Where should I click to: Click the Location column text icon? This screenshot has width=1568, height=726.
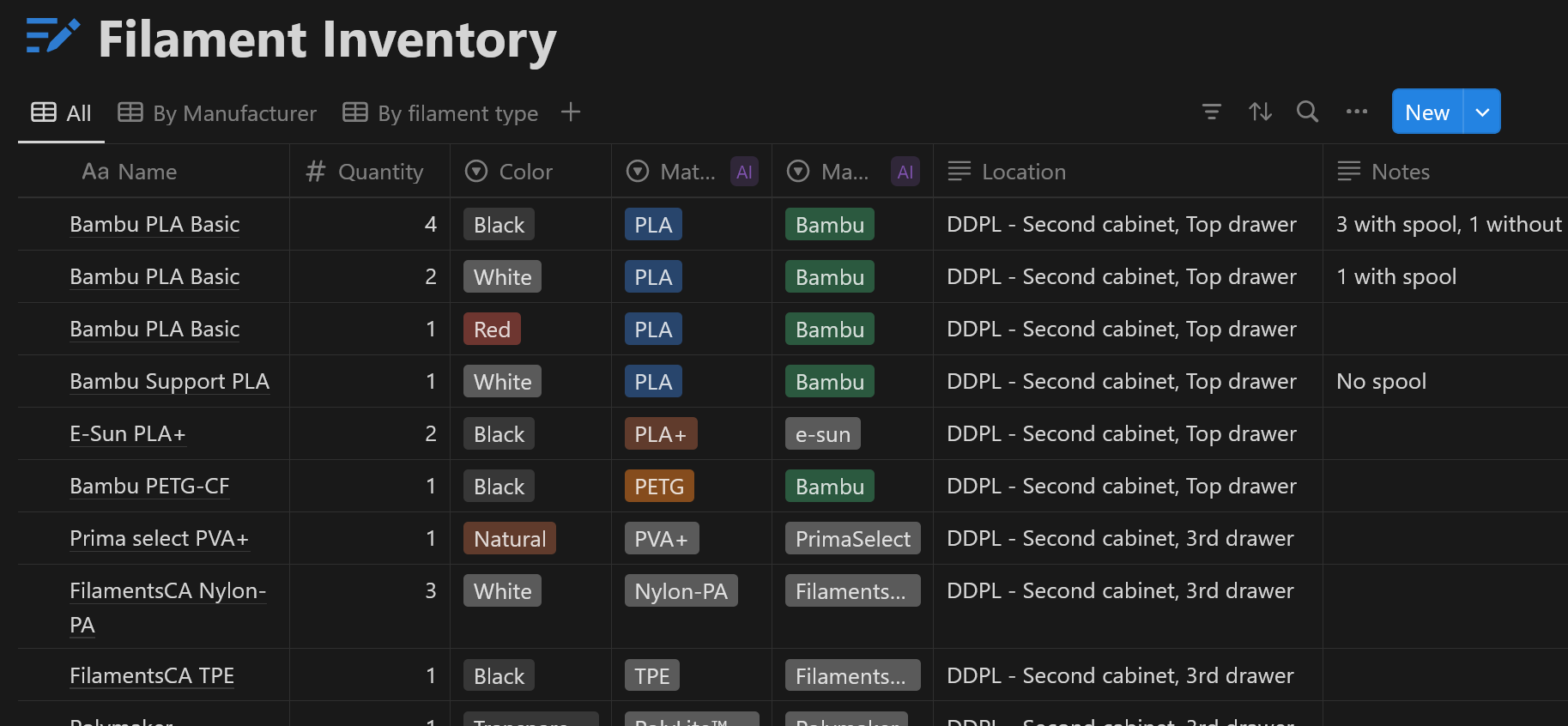pos(960,172)
